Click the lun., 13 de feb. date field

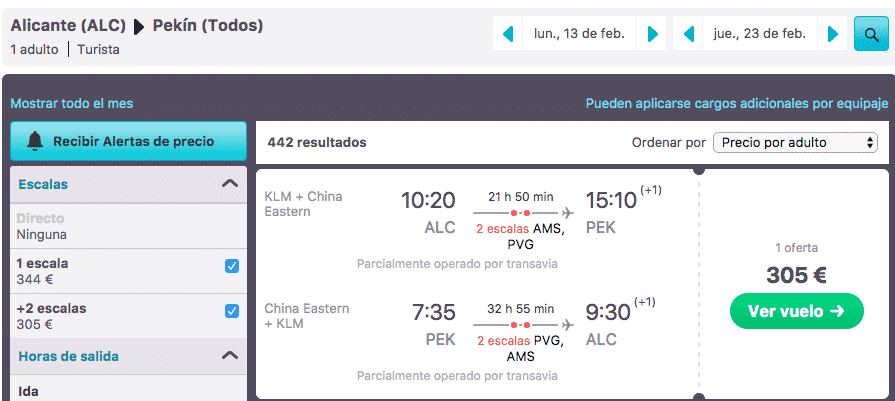pyautogui.click(x=579, y=34)
